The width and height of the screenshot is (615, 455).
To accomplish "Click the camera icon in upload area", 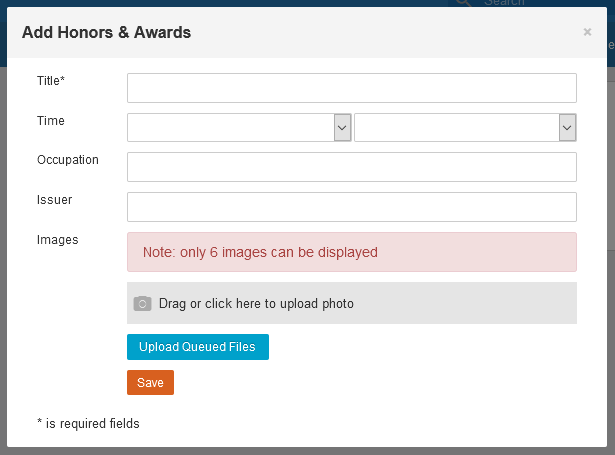I will (142, 303).
